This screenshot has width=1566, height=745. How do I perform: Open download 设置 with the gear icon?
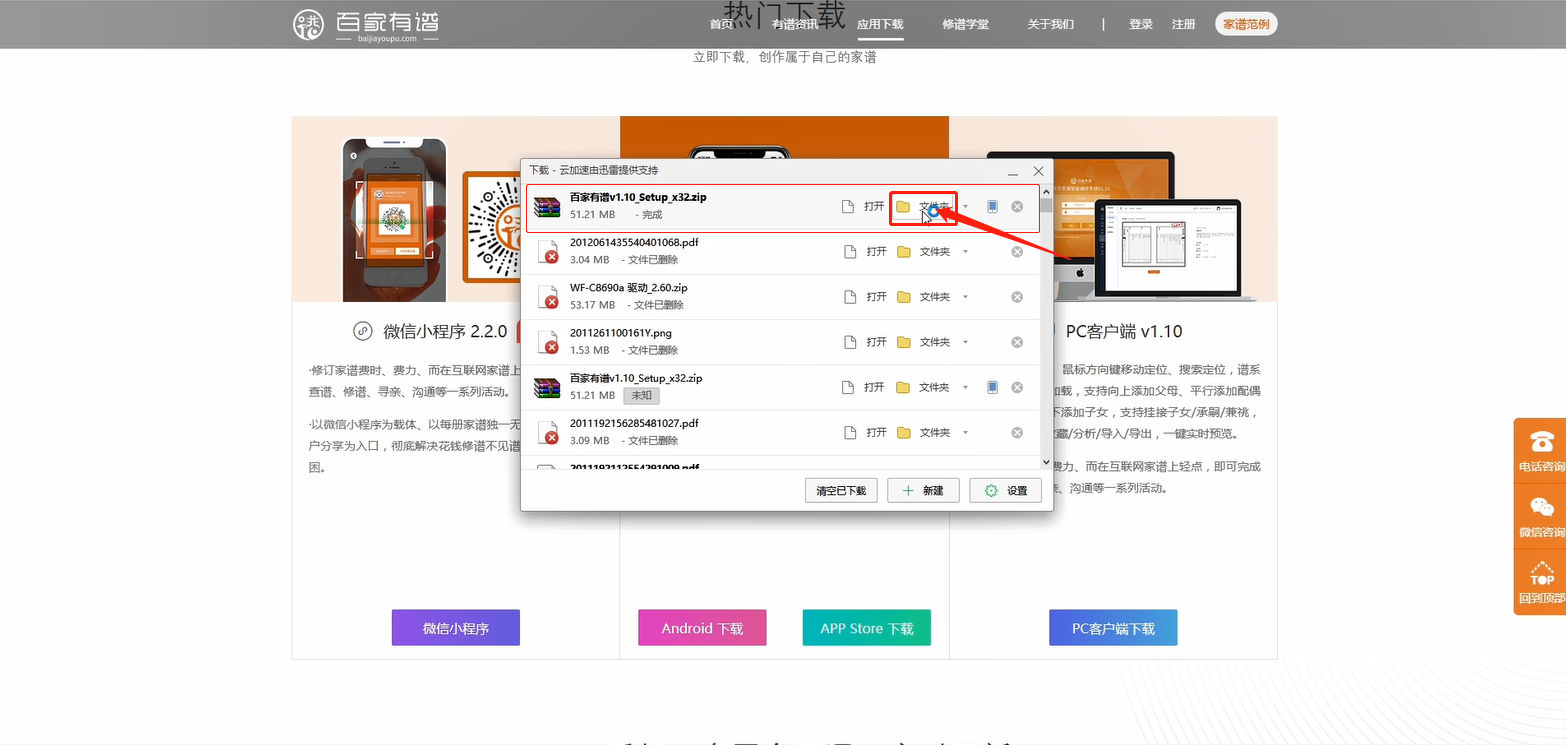click(x=1005, y=491)
